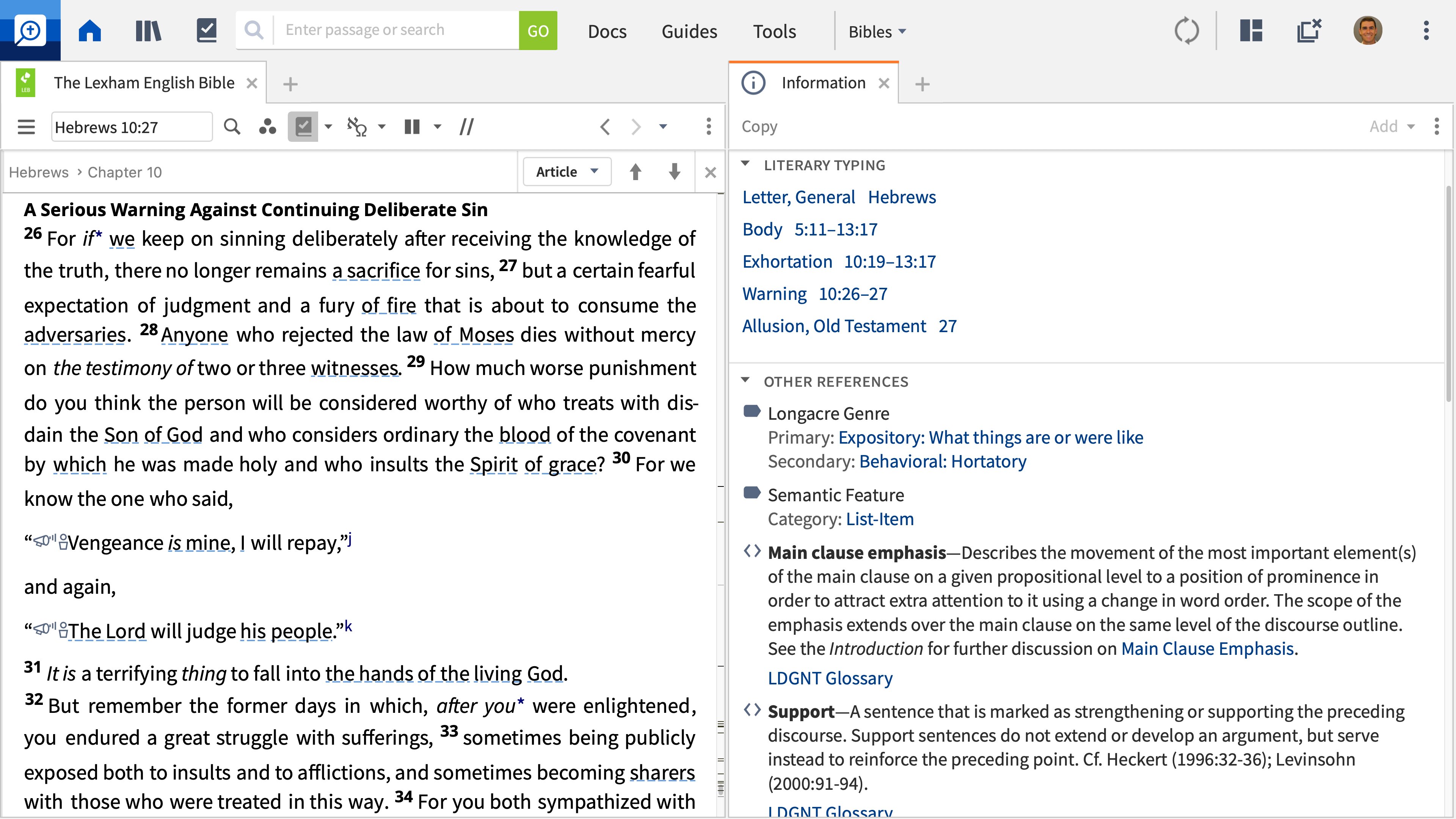Click the Hebrews breadcrumb
This screenshot has width=1456, height=819.
[x=38, y=173]
